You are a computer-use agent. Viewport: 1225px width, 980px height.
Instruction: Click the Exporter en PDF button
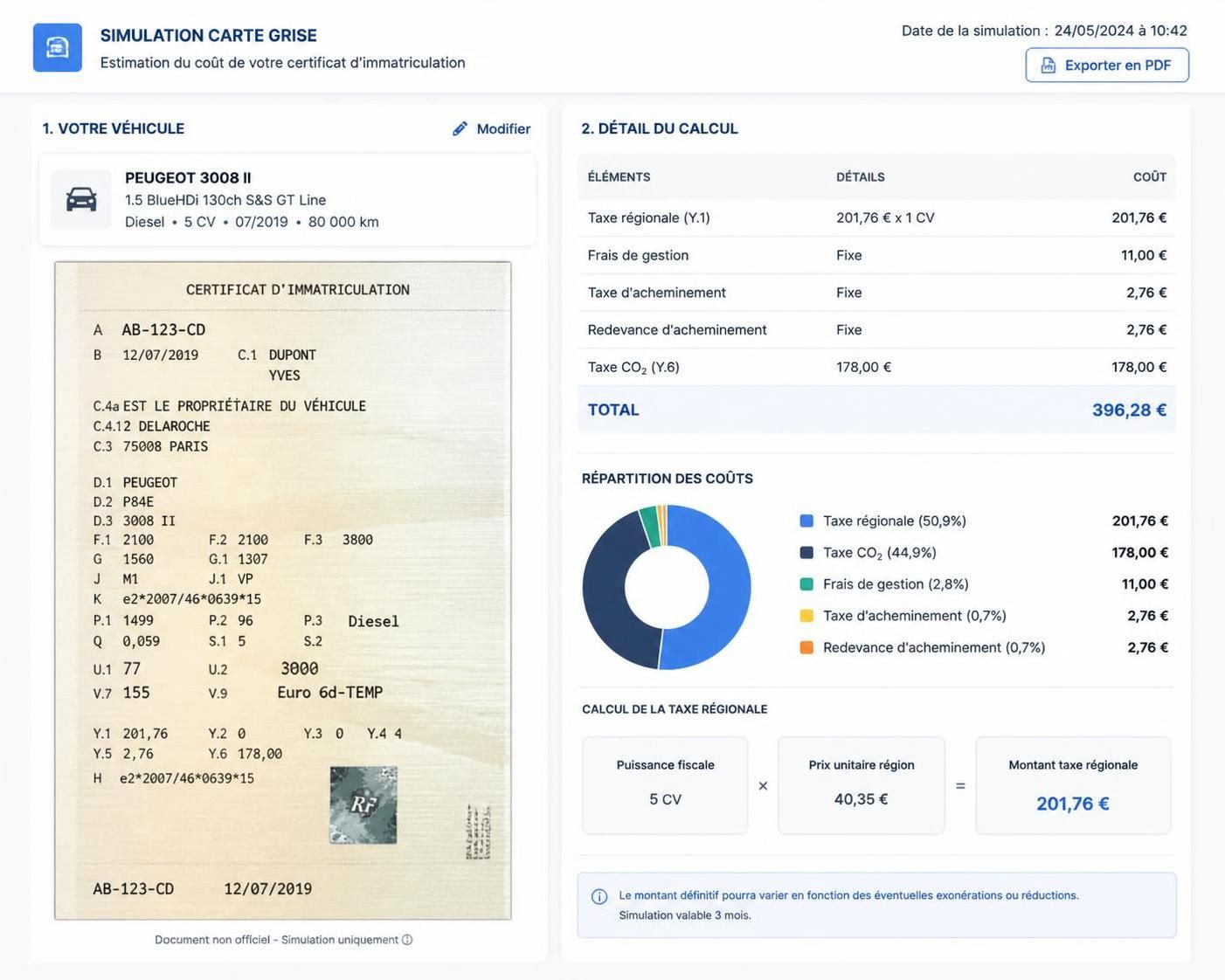[1107, 66]
